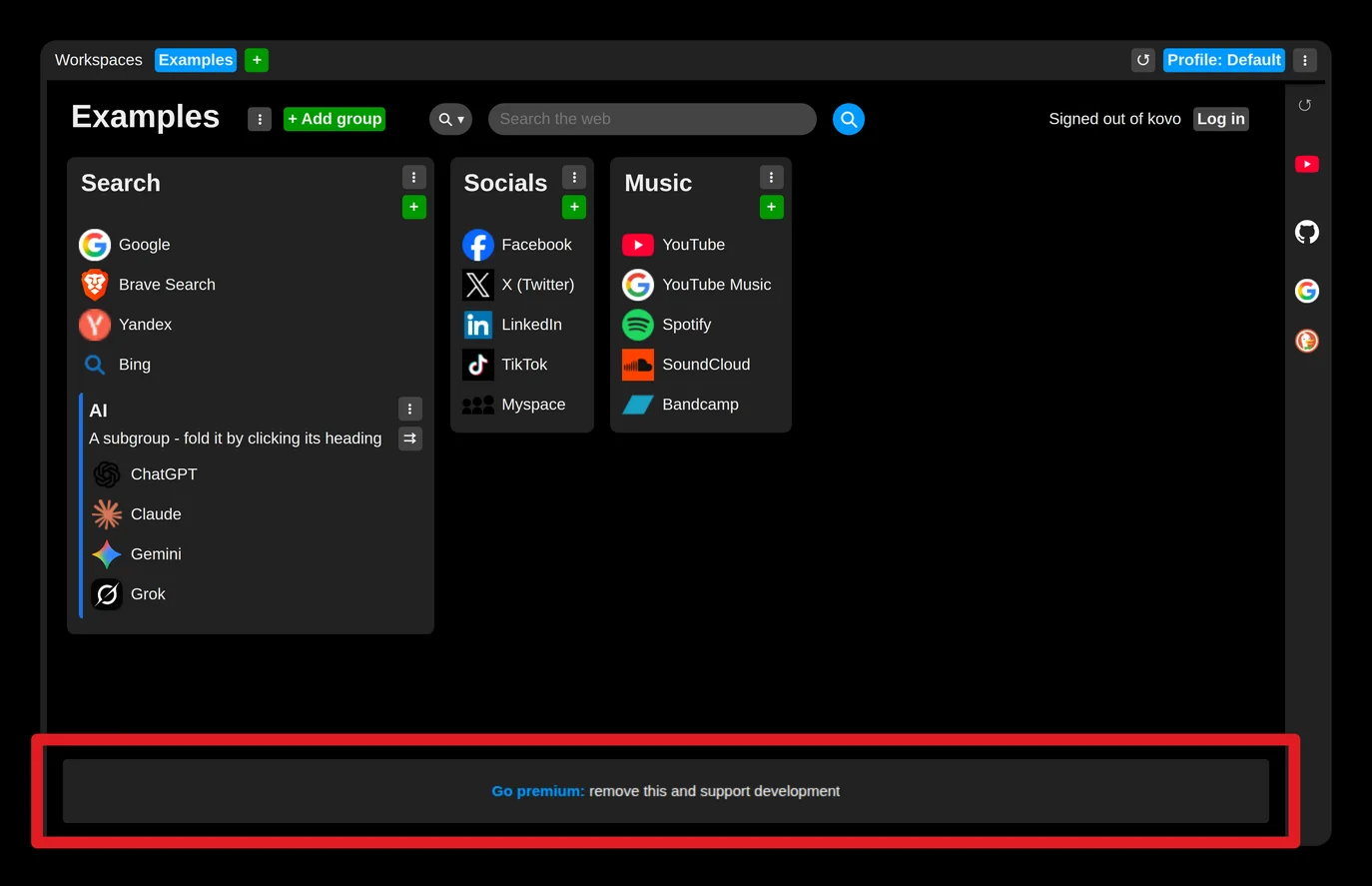Open the YouTube icon in the right sidebar
Viewport: 1372px width, 886px height.
[1306, 164]
